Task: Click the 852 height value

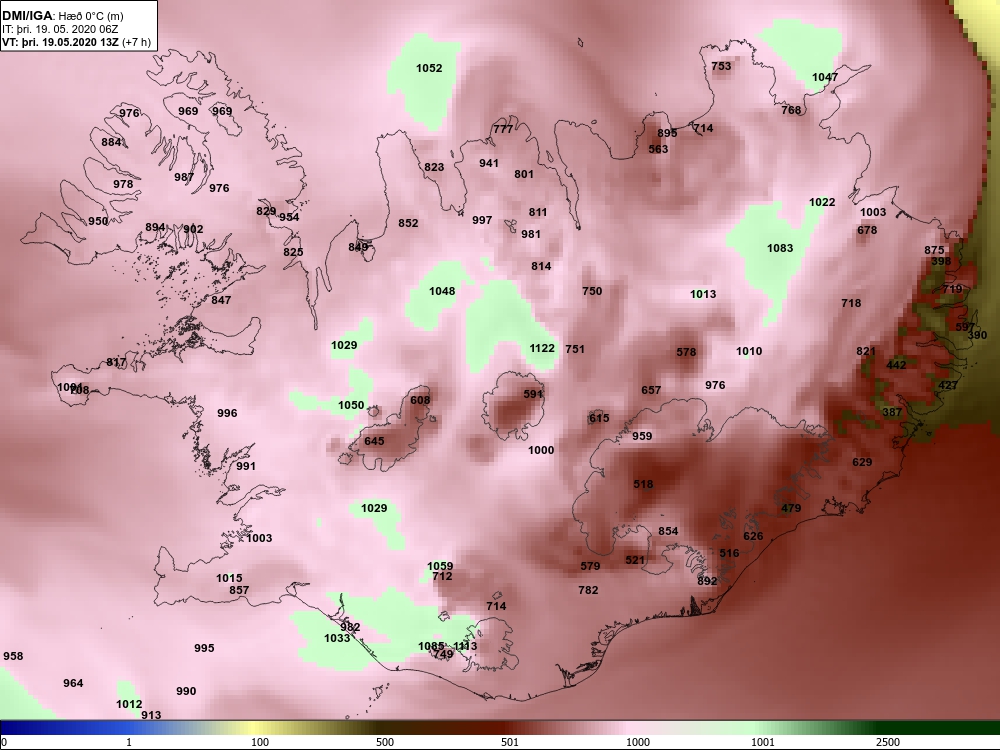Action: pos(408,223)
